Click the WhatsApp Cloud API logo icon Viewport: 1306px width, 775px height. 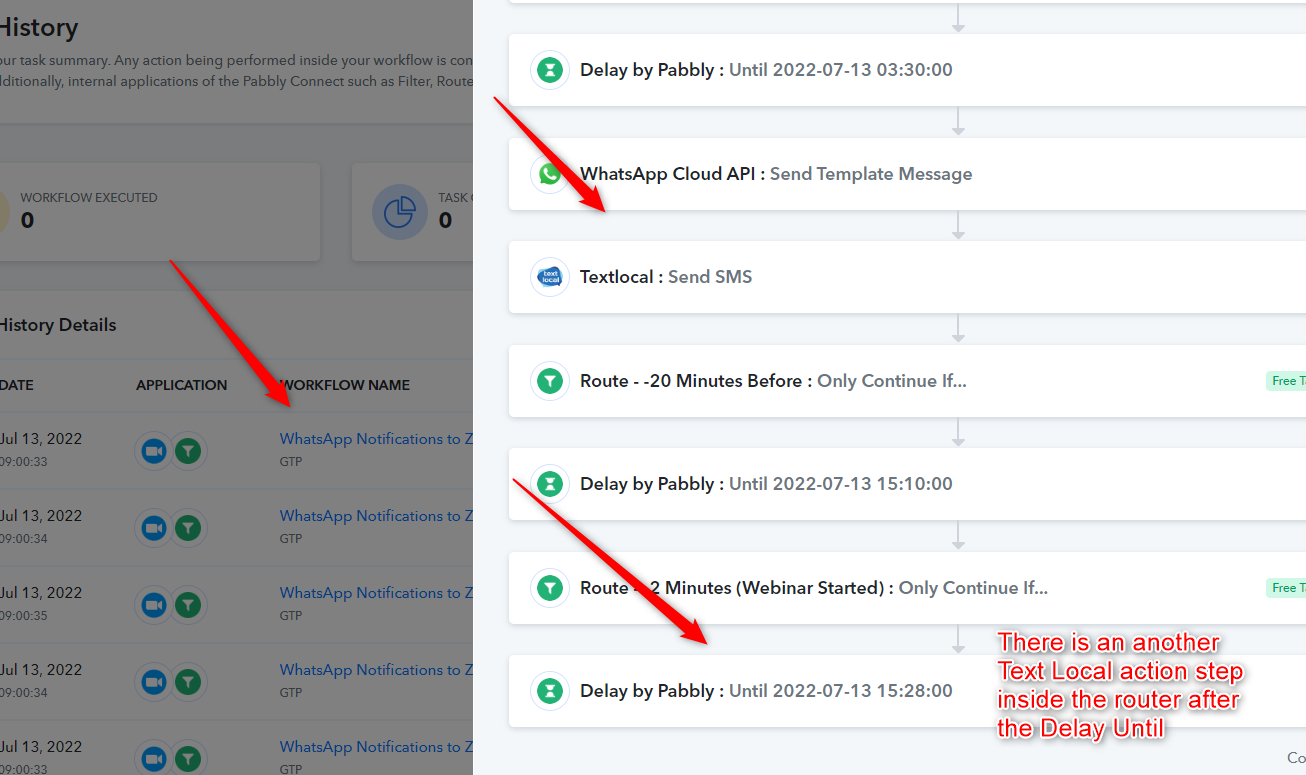(550, 174)
